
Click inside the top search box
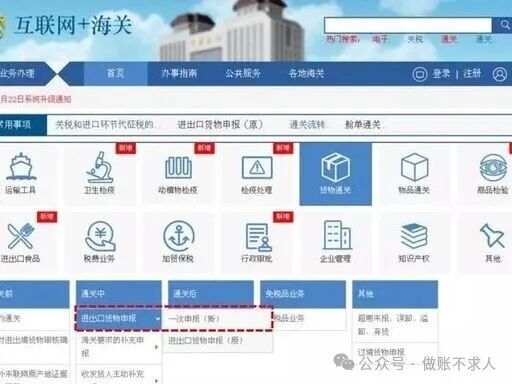point(408,25)
